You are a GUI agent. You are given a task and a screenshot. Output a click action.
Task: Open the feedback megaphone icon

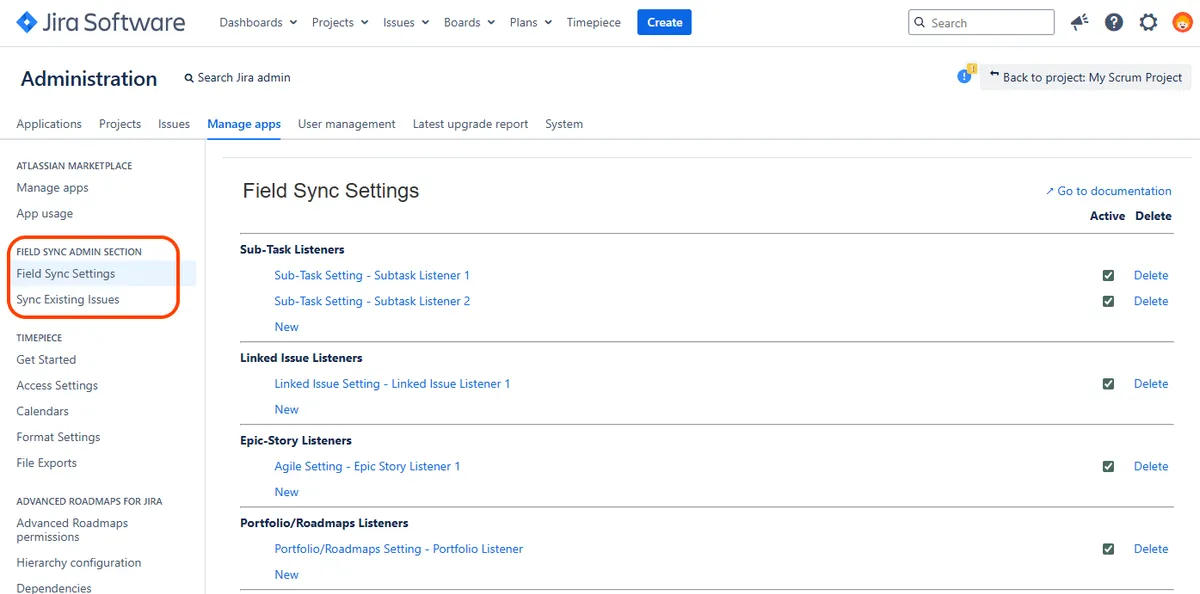click(1080, 22)
